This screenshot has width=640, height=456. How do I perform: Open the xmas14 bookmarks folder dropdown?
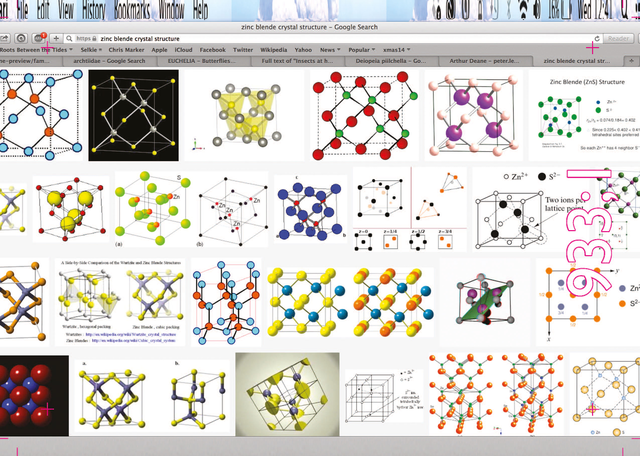click(396, 49)
